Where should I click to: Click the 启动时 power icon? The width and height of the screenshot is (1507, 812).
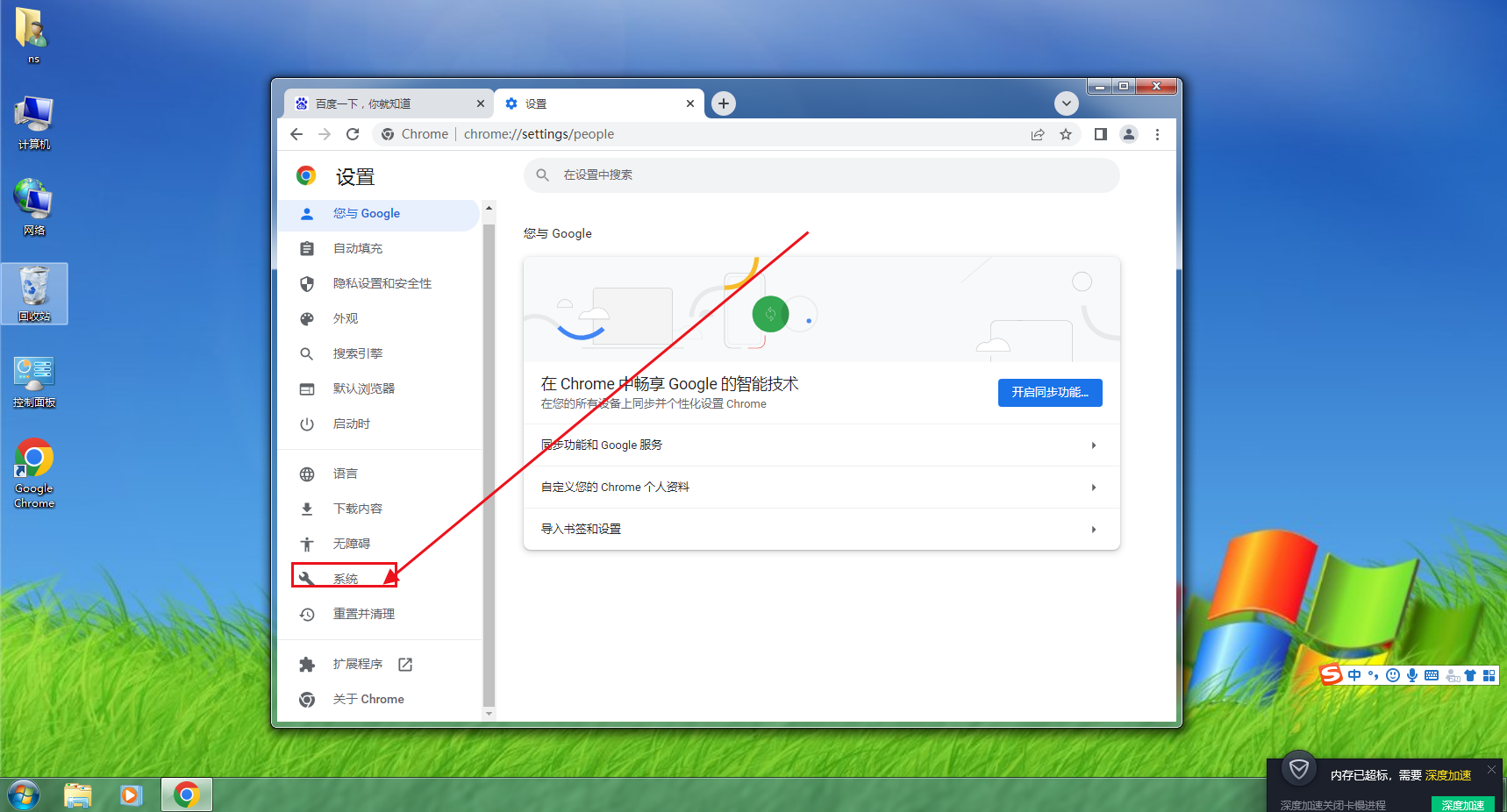[307, 424]
